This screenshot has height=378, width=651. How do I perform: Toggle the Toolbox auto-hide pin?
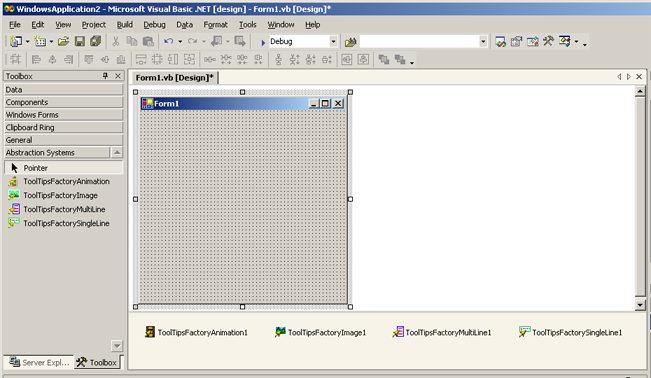(105, 76)
